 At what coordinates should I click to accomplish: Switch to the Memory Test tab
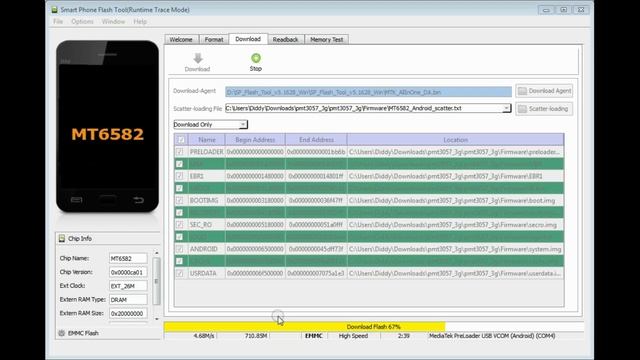327,40
